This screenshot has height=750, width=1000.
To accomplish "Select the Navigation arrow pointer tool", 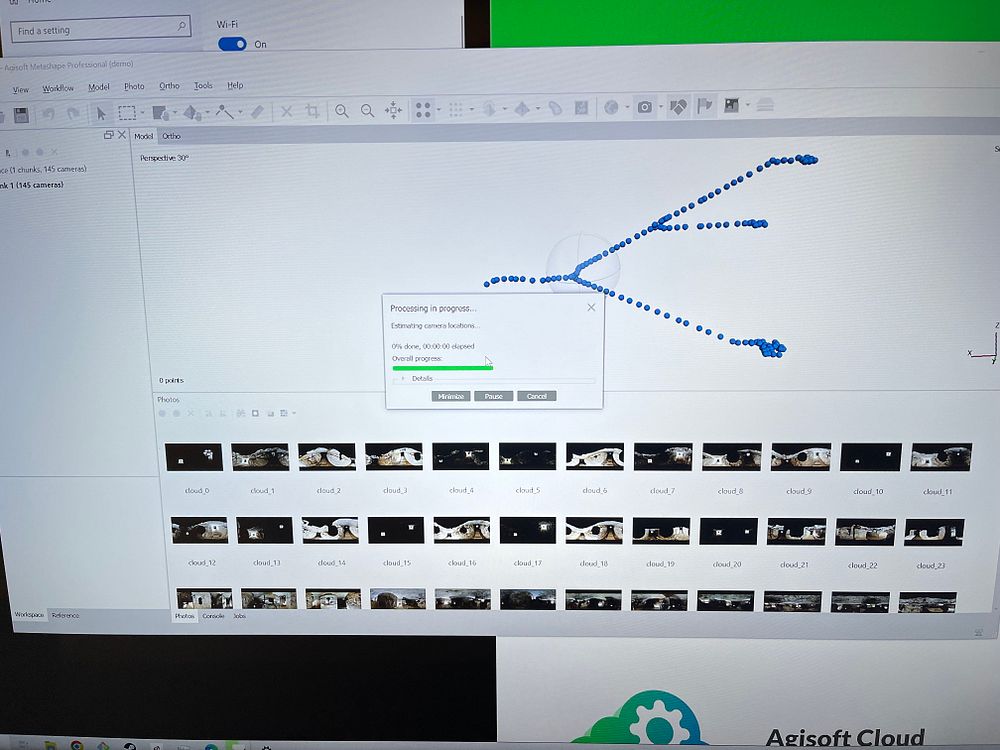I will [101, 114].
